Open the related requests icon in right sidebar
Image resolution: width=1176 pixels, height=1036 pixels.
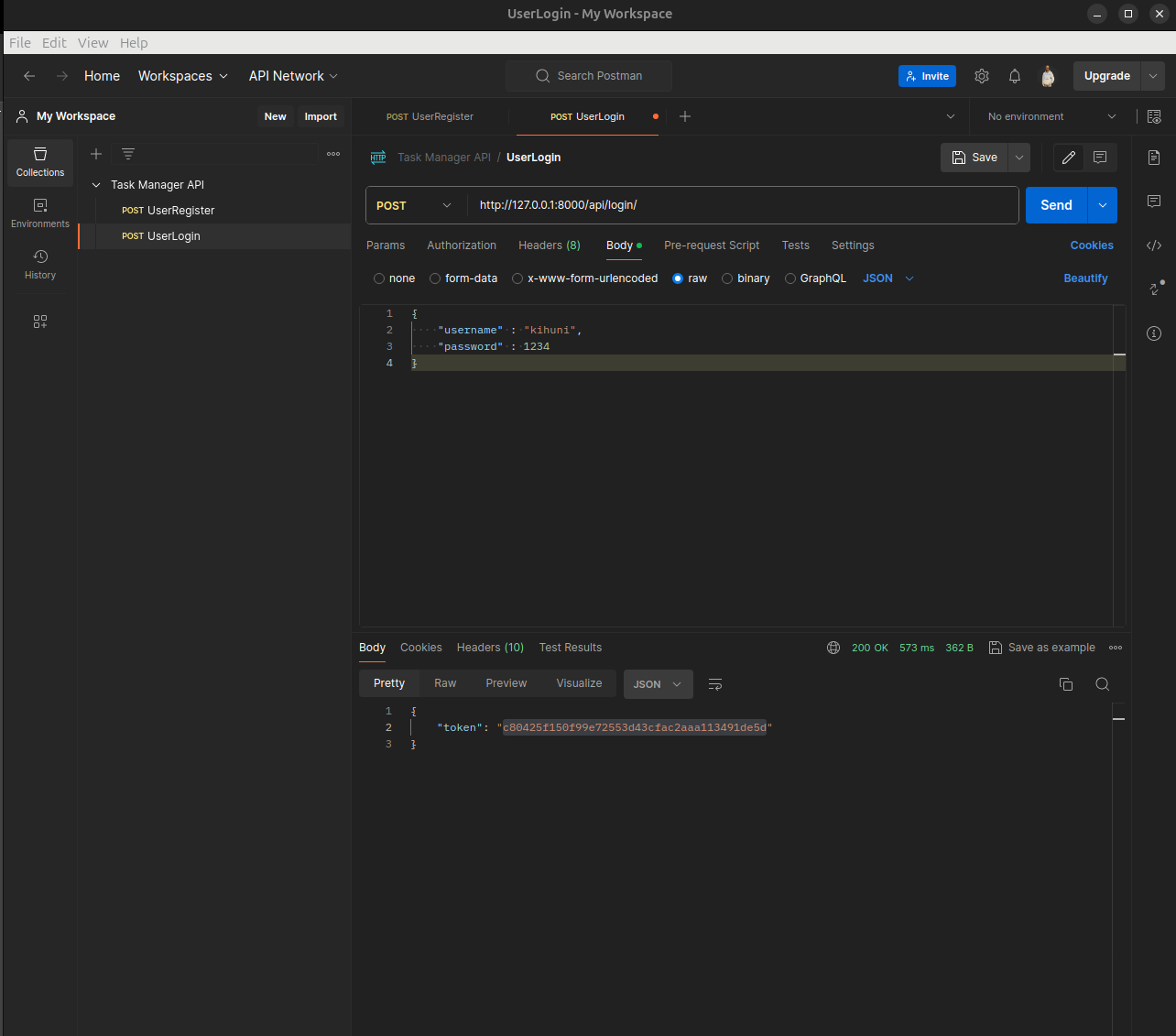click(1156, 288)
